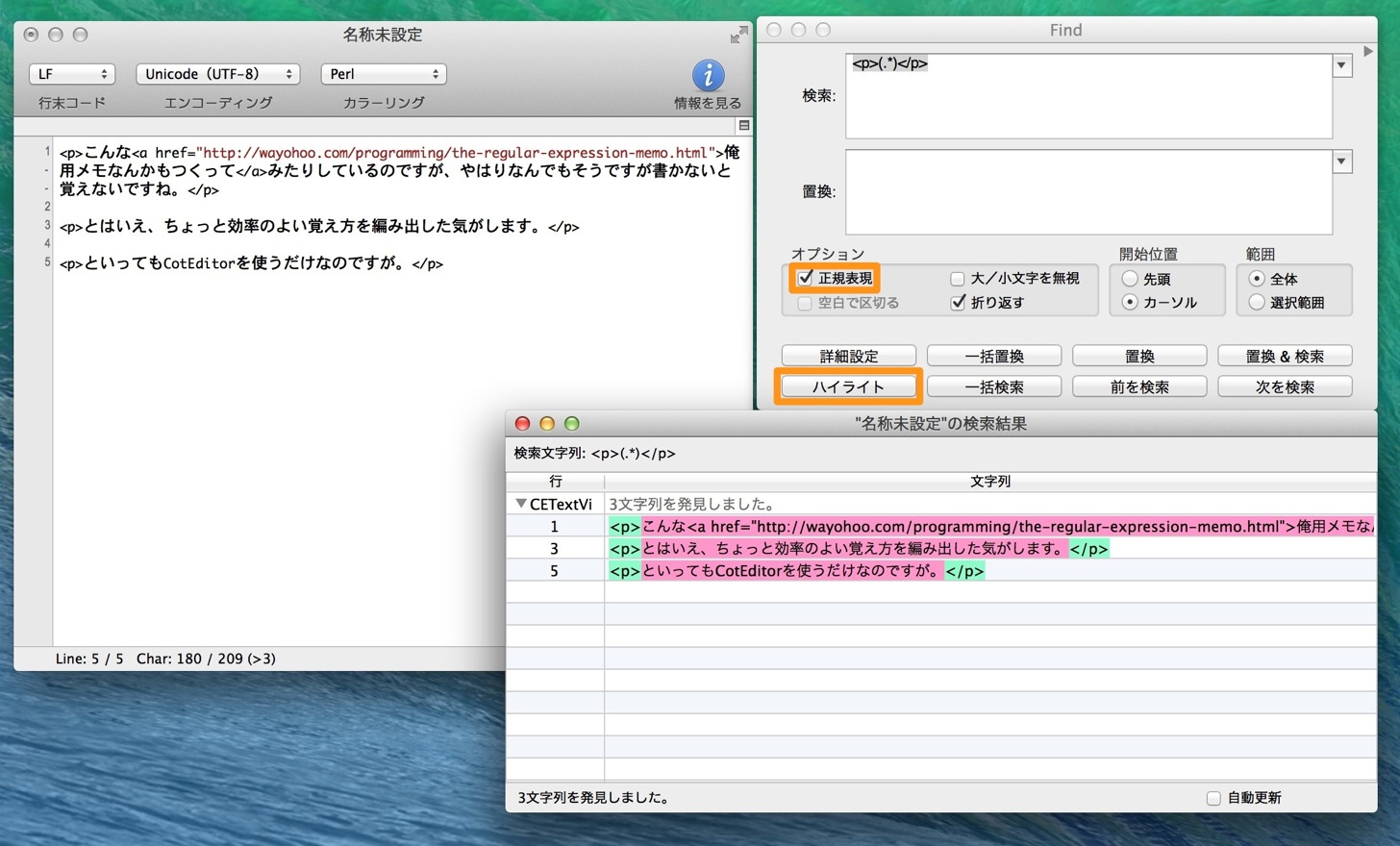Click inside the 置換 replace text field
1400x846 pixels.
(1088, 191)
